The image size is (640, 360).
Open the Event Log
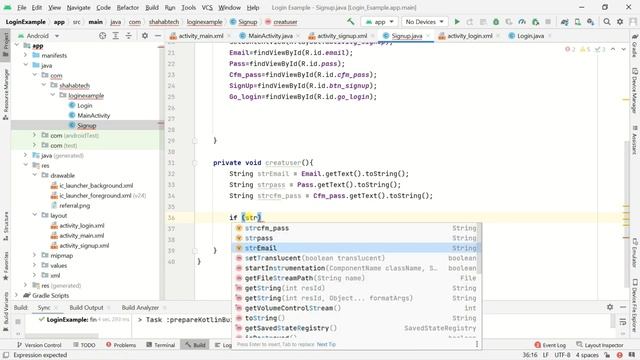coord(550,345)
